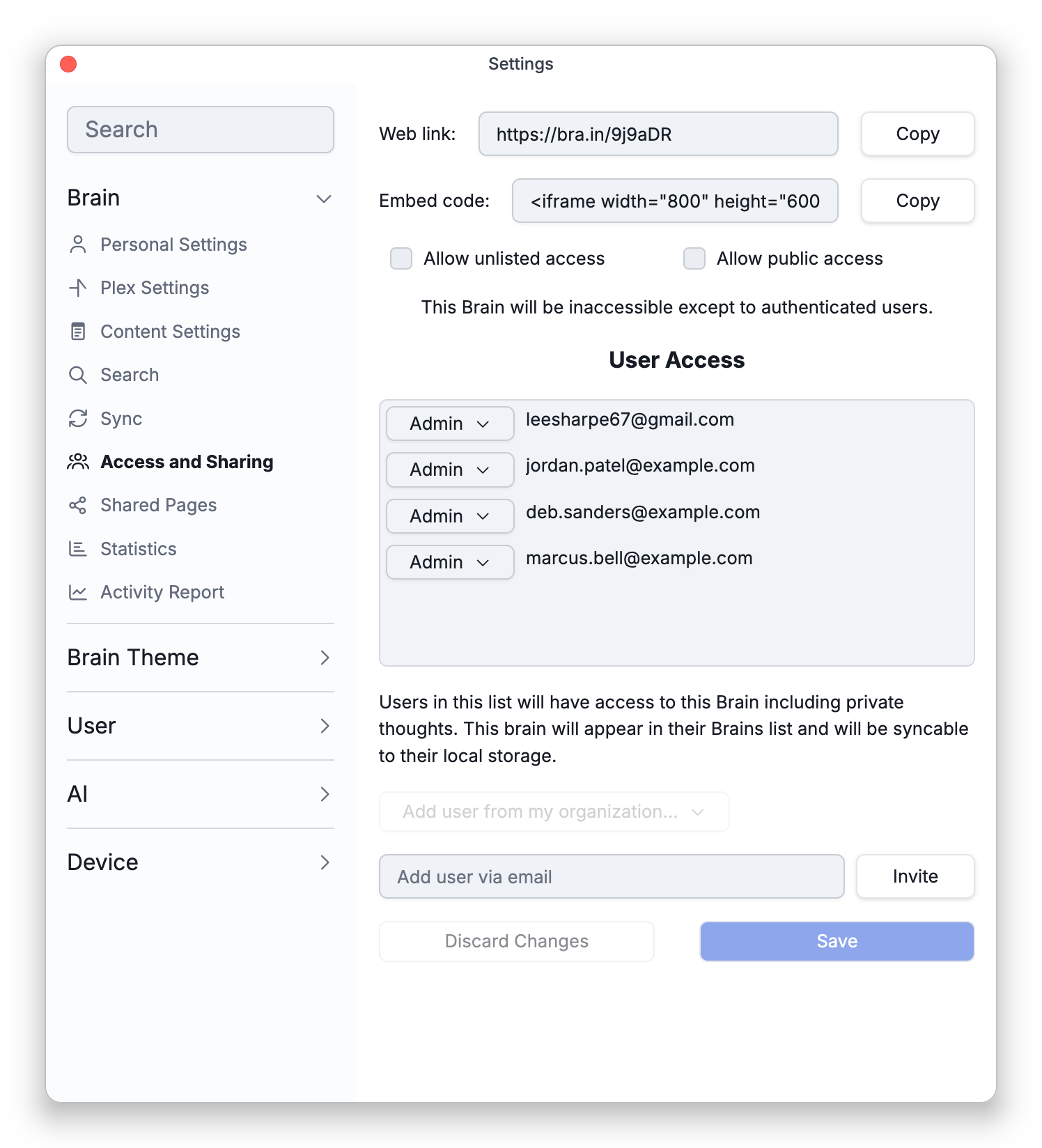The height and width of the screenshot is (1148, 1042).
Task: Close the Settings window
Action: (x=68, y=64)
